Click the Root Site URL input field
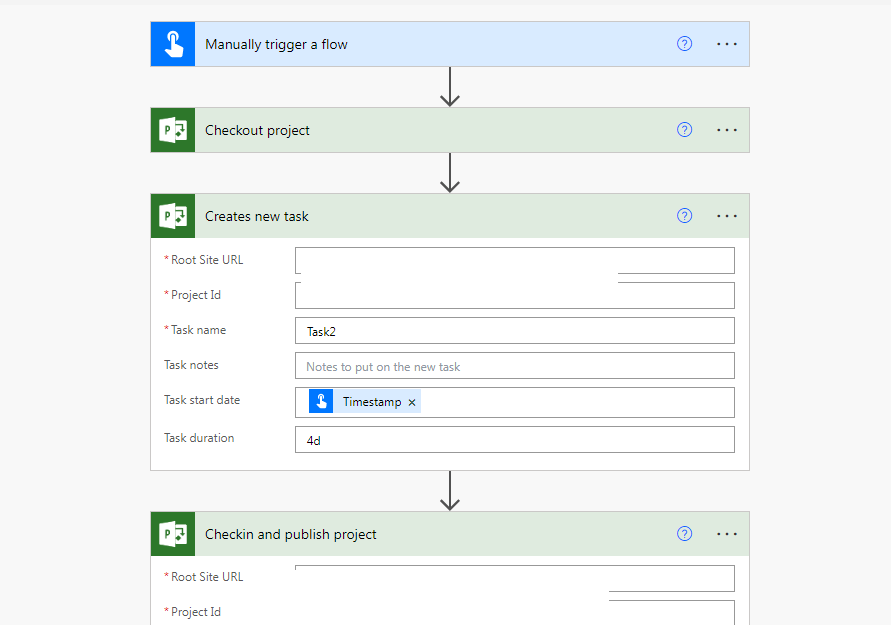 coord(514,260)
